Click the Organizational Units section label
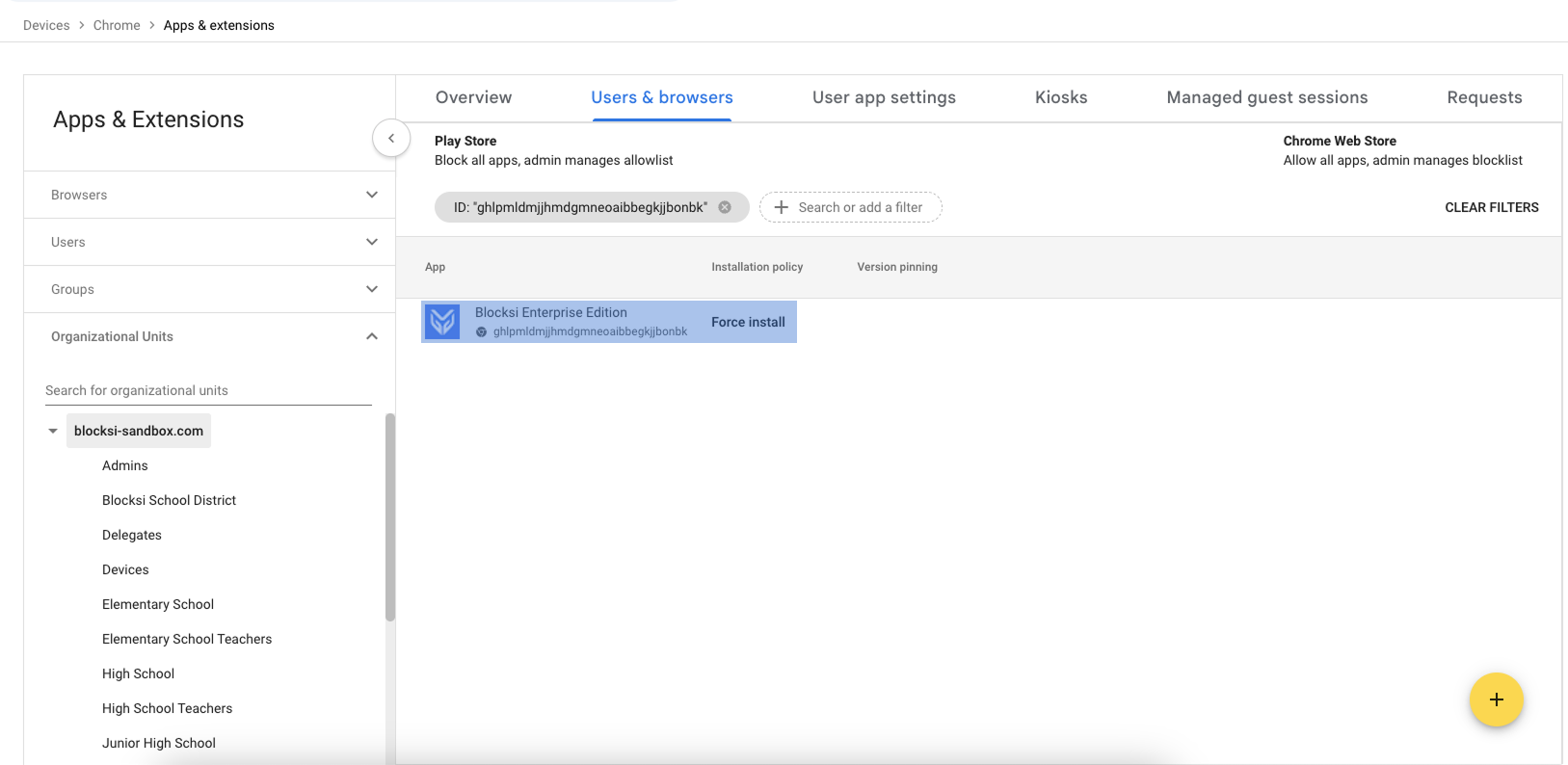1568x765 pixels. (x=112, y=336)
